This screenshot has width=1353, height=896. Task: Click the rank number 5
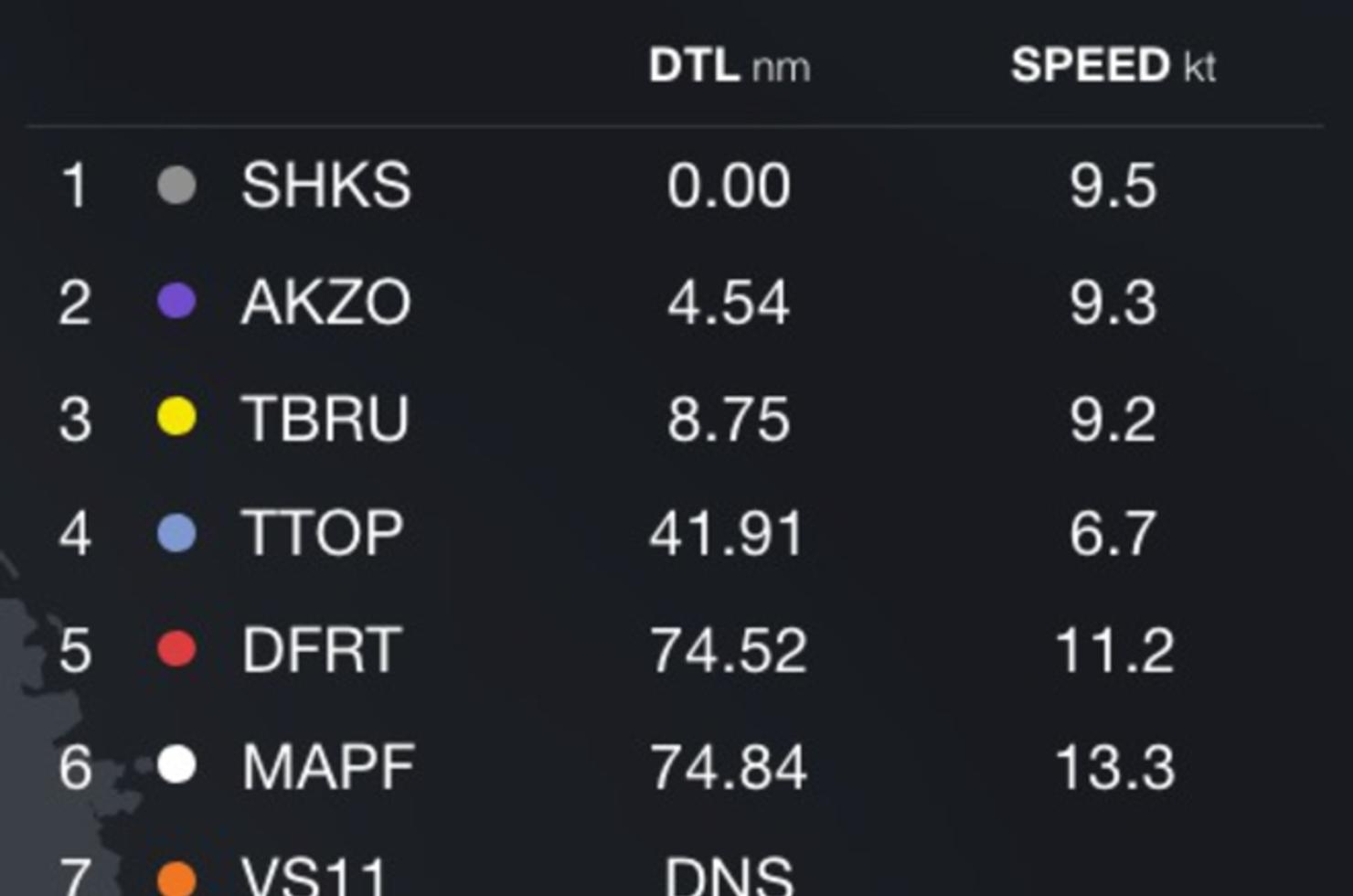[x=75, y=650]
